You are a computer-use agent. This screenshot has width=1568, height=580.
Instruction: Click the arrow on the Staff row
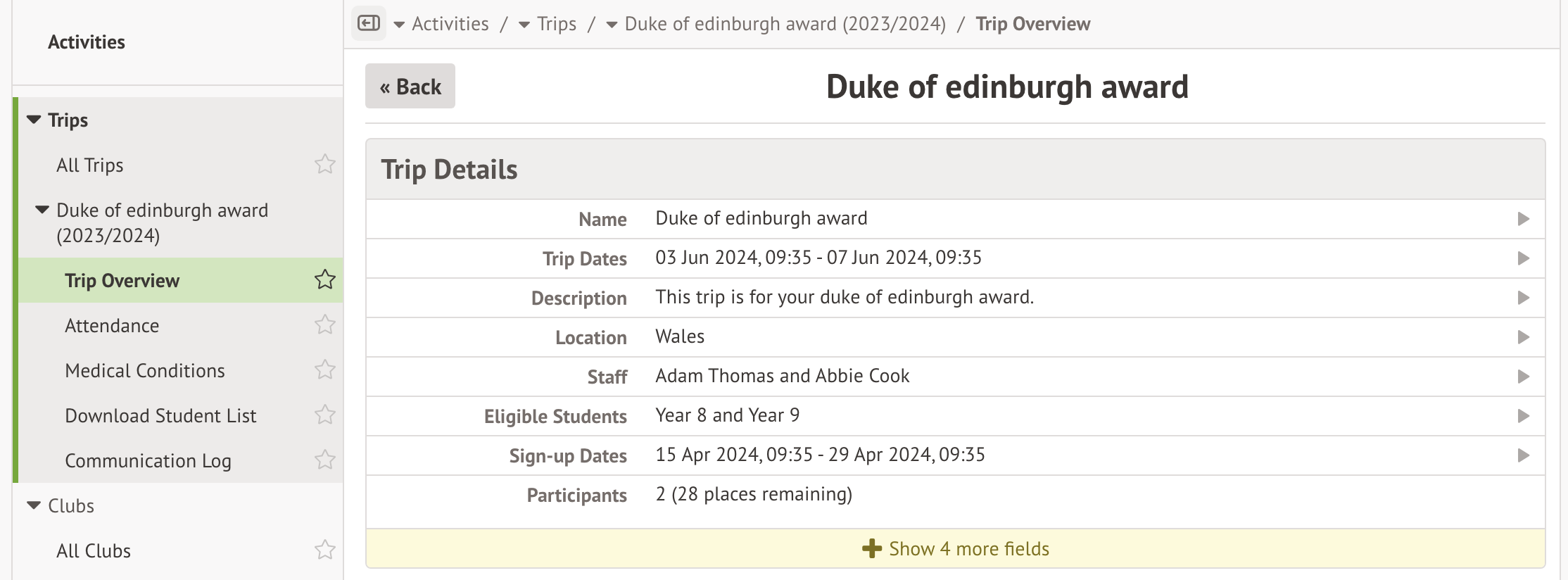(x=1524, y=377)
